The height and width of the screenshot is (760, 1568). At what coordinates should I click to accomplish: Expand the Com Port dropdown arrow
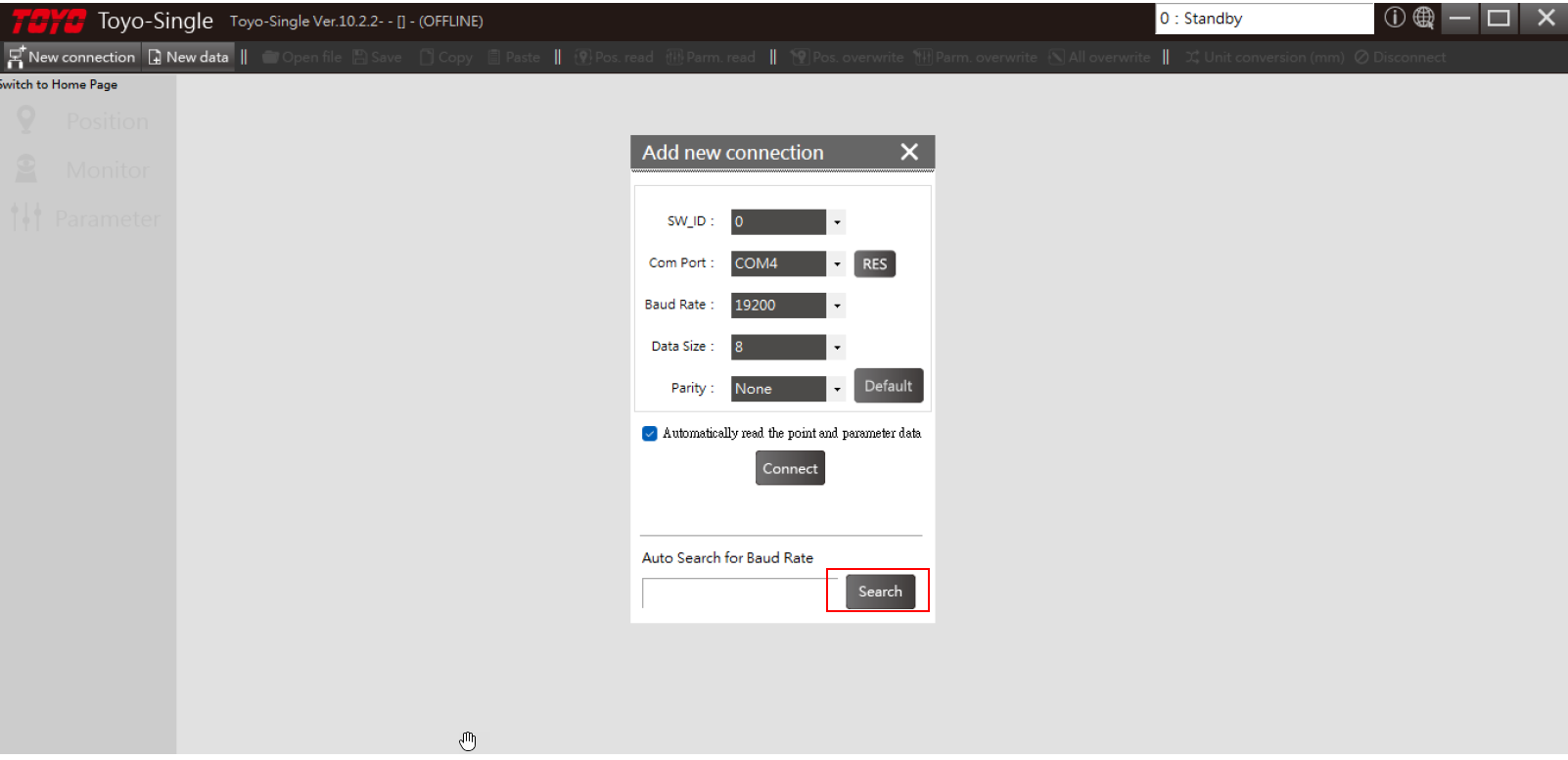[837, 263]
